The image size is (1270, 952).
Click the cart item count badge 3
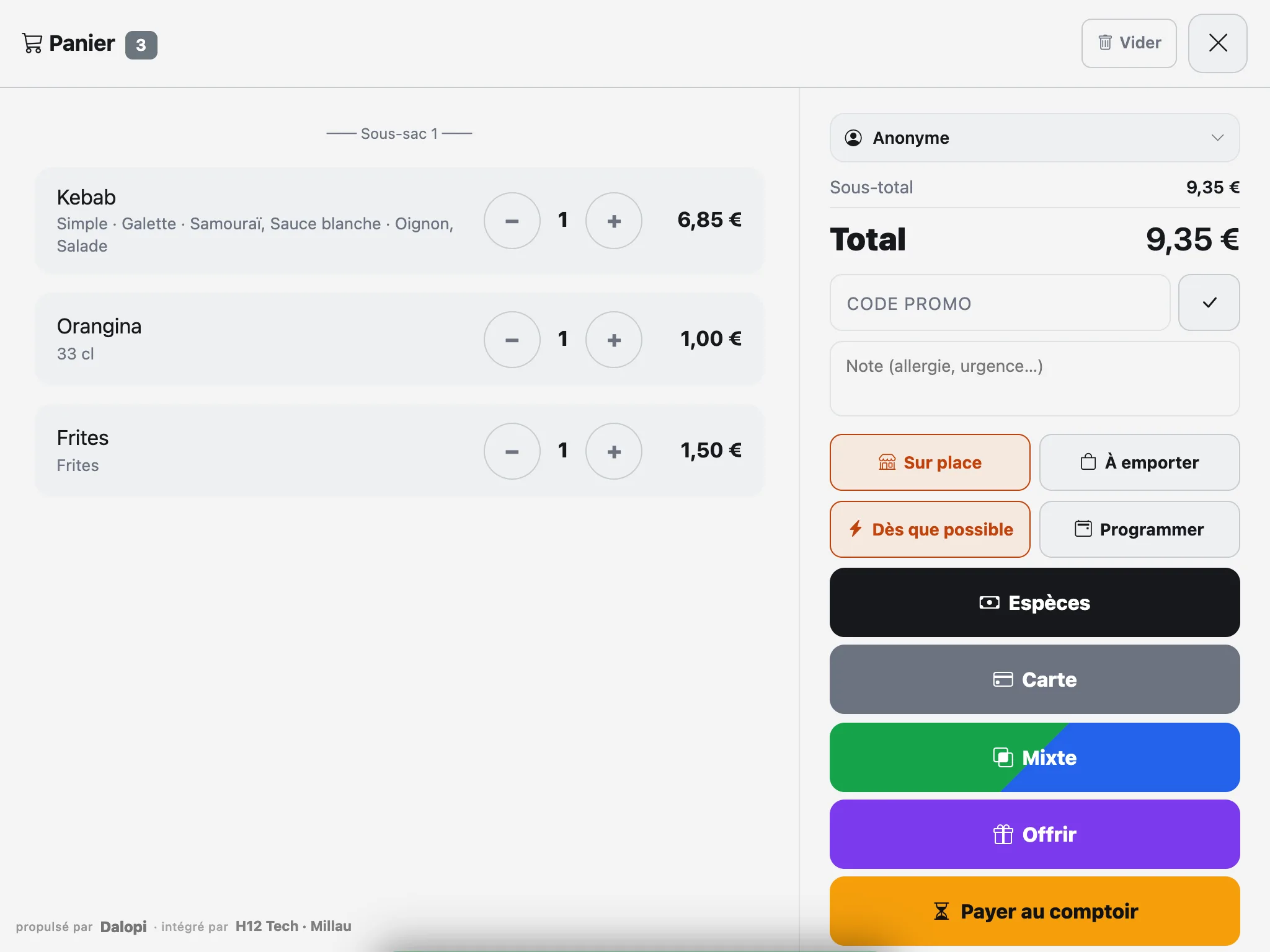point(141,45)
